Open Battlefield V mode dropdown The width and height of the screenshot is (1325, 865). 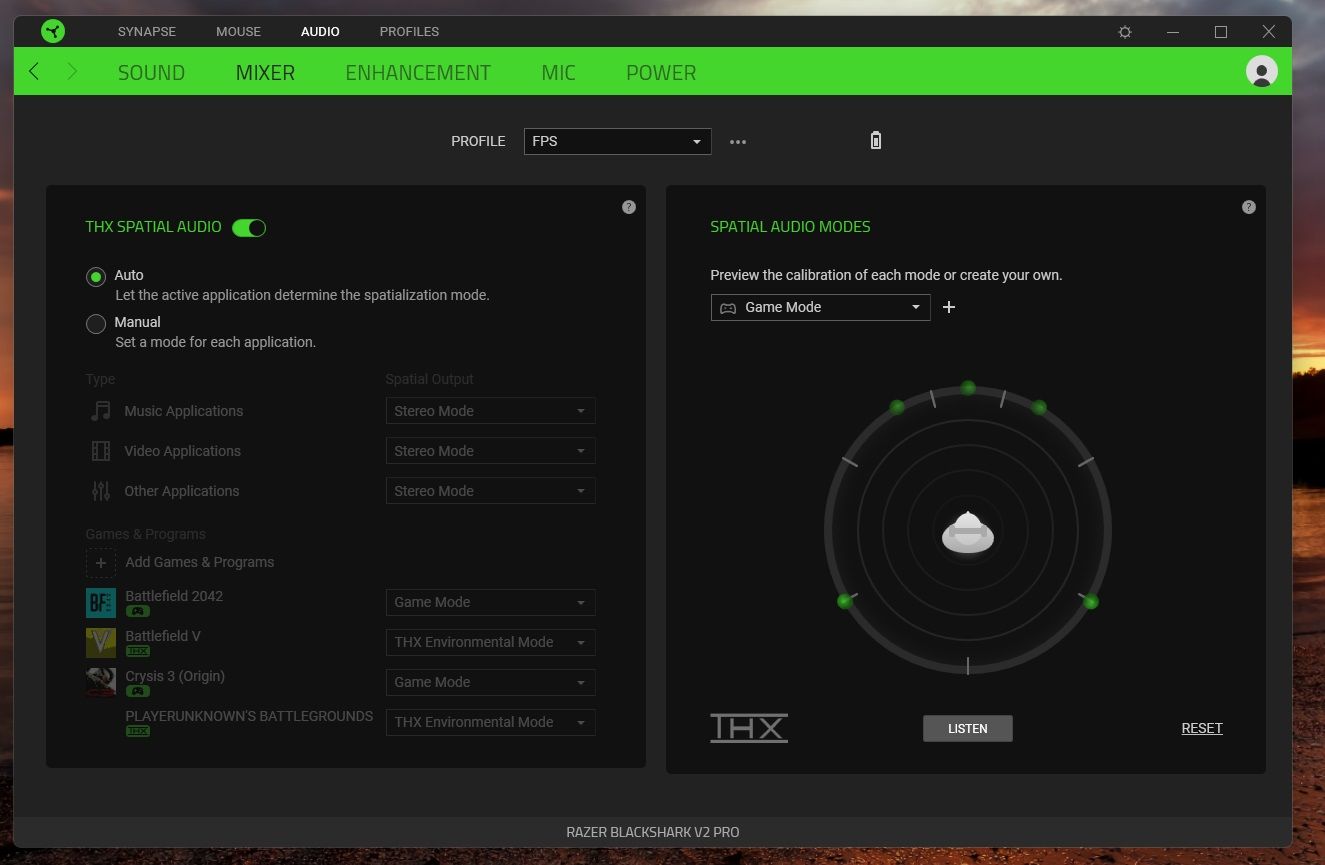pos(491,642)
